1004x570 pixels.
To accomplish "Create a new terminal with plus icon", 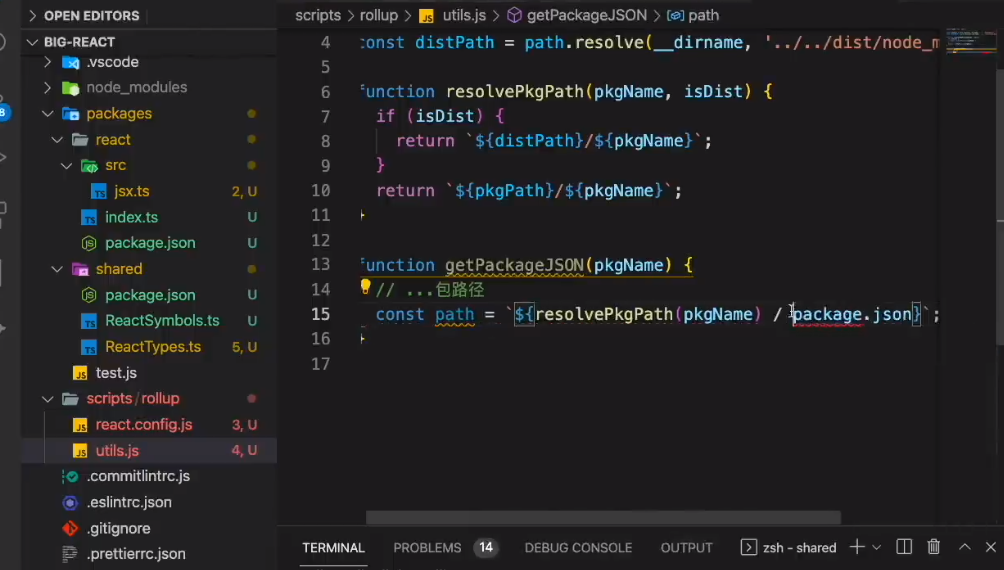I will pyautogui.click(x=857, y=547).
